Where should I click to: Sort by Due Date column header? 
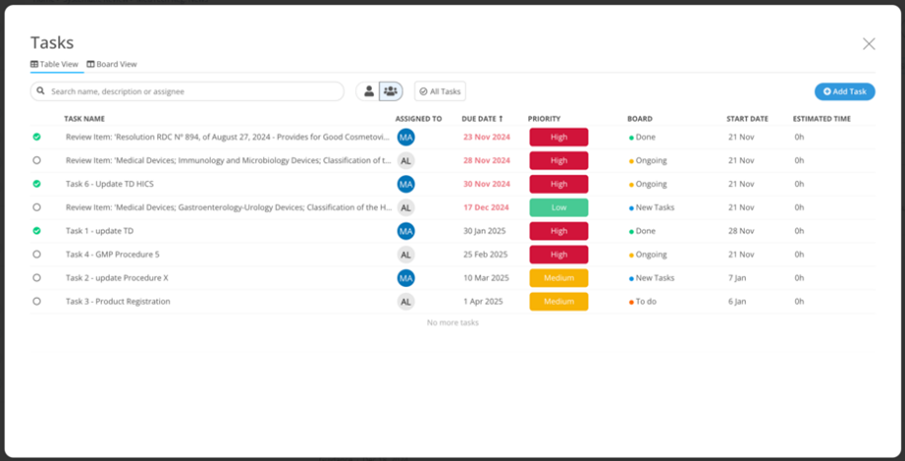point(483,119)
